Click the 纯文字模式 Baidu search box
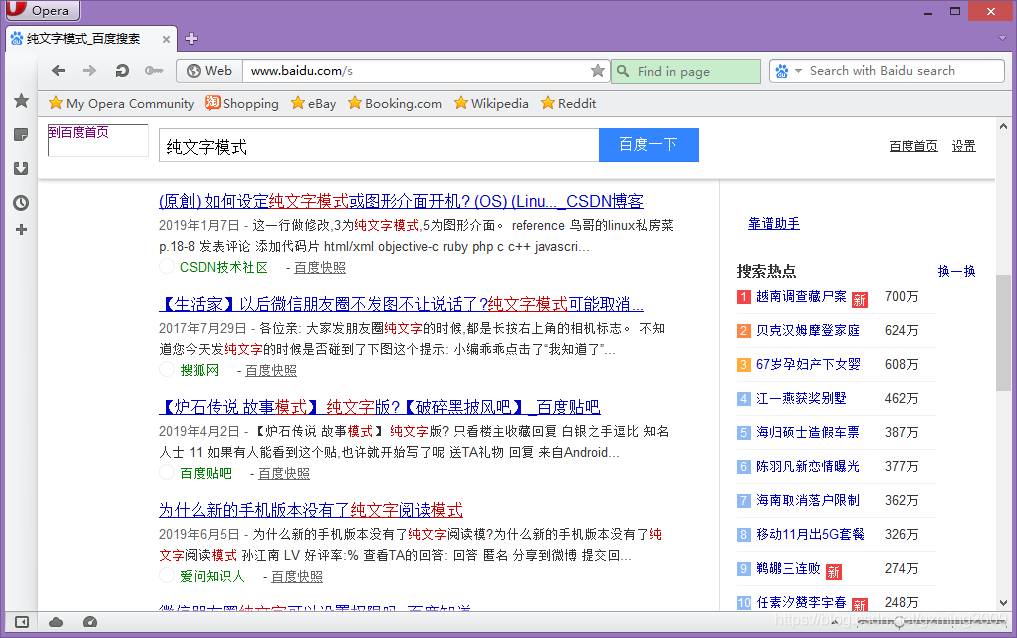 (x=379, y=145)
